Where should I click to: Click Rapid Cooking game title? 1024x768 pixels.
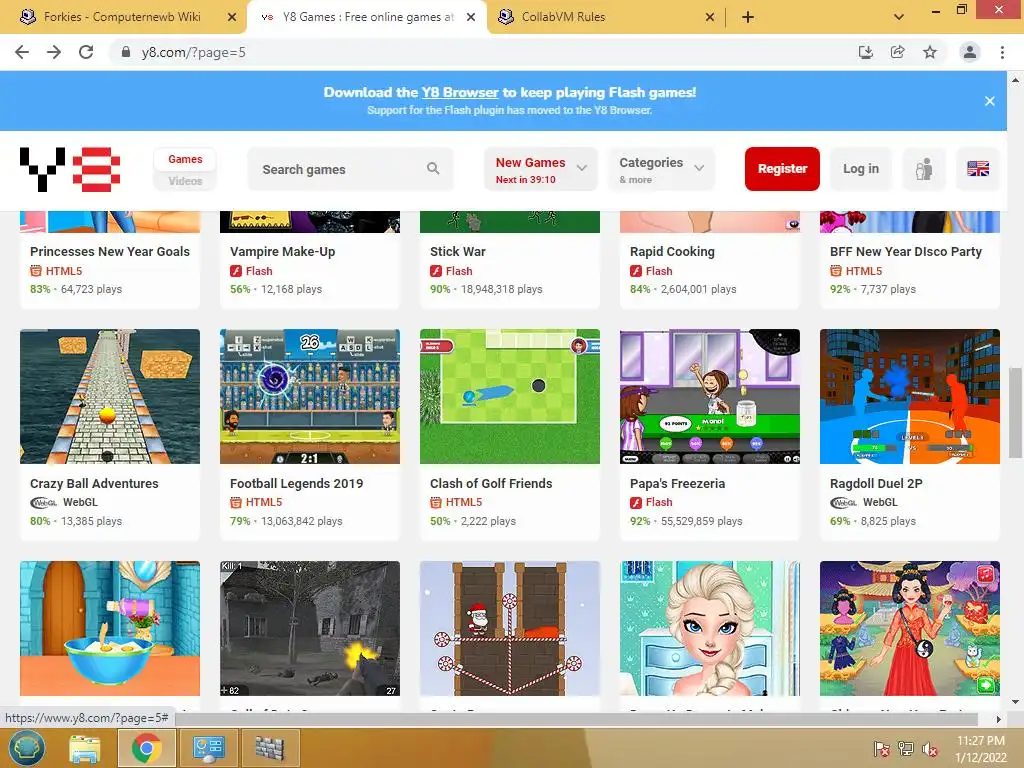click(x=672, y=251)
